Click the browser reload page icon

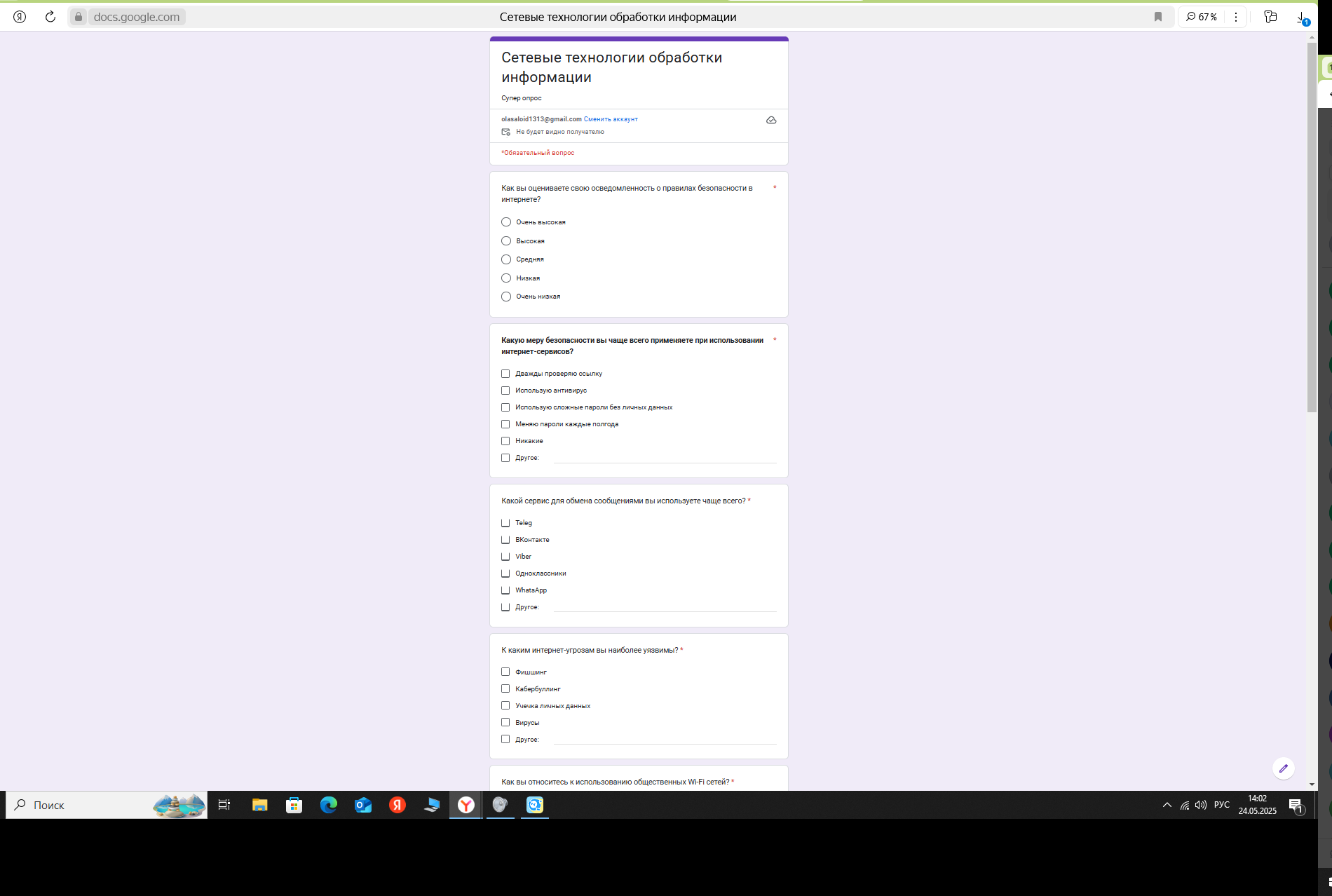50,17
